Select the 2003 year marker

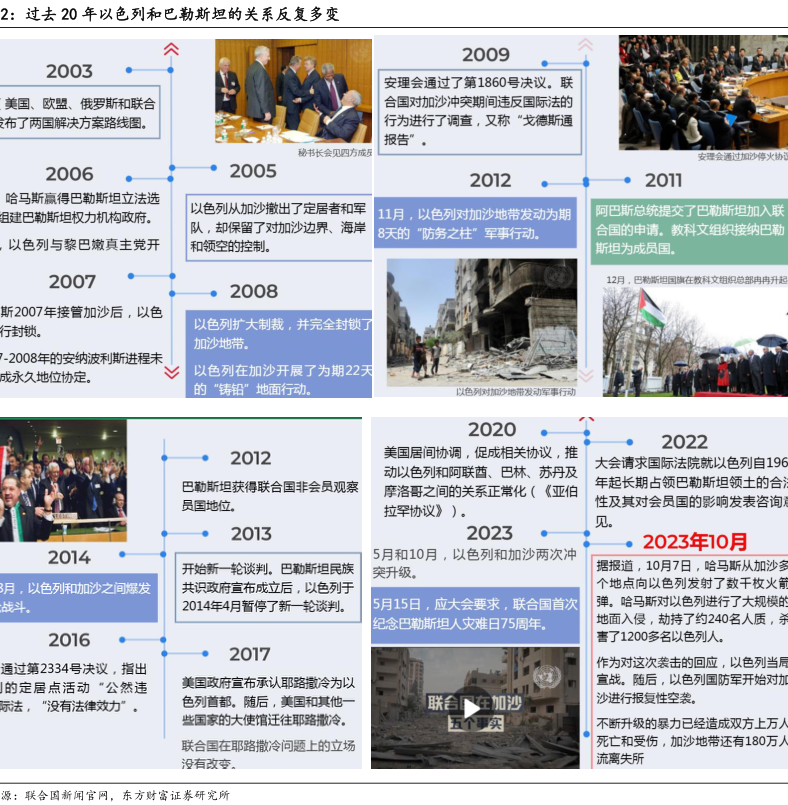(69, 71)
